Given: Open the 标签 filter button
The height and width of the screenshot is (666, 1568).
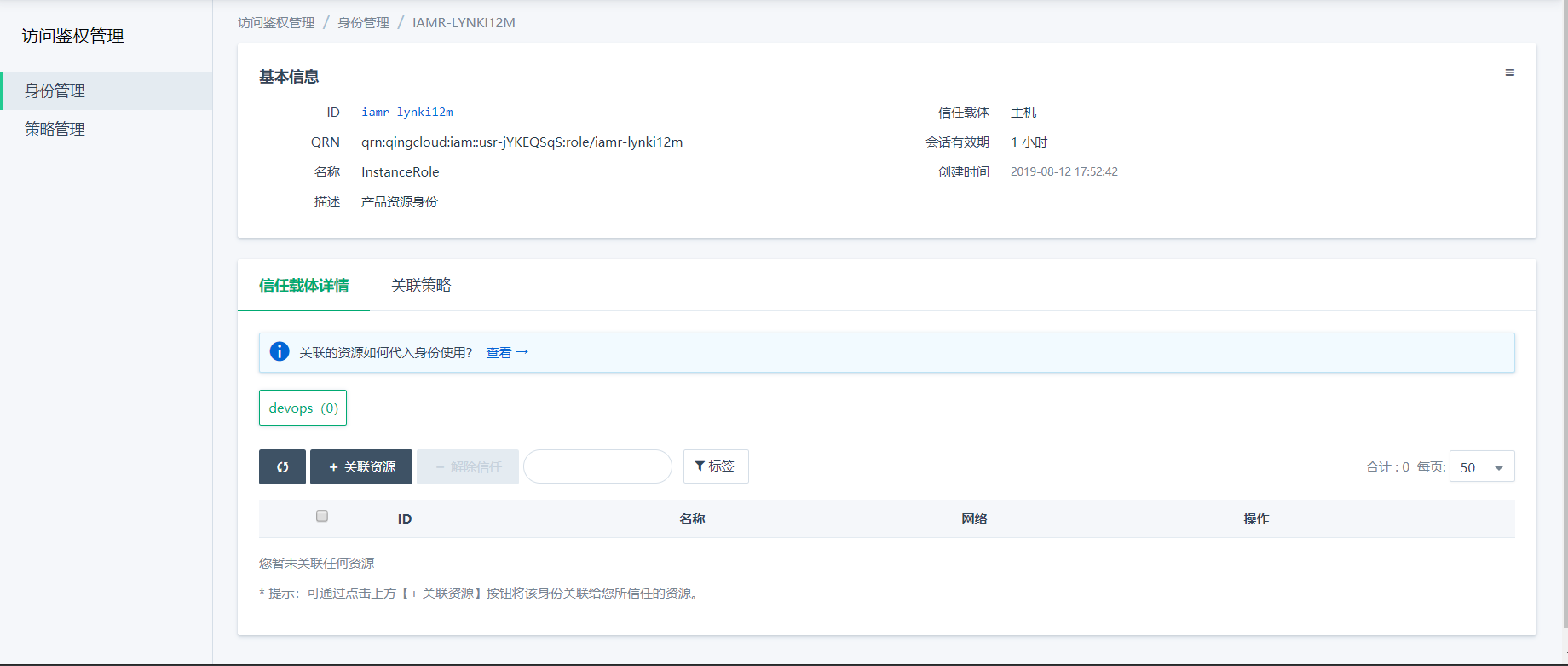Looking at the screenshot, I should coord(715,466).
